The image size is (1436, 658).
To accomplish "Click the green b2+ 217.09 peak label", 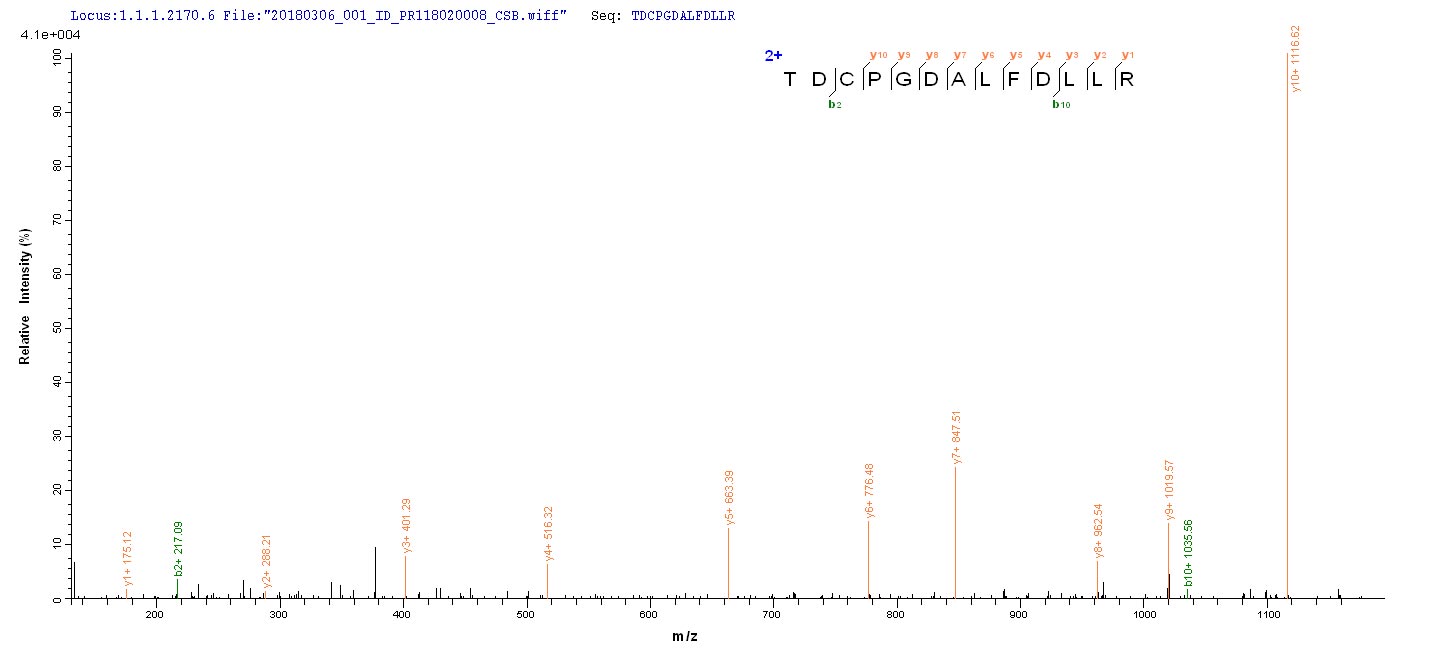I will [x=179, y=549].
